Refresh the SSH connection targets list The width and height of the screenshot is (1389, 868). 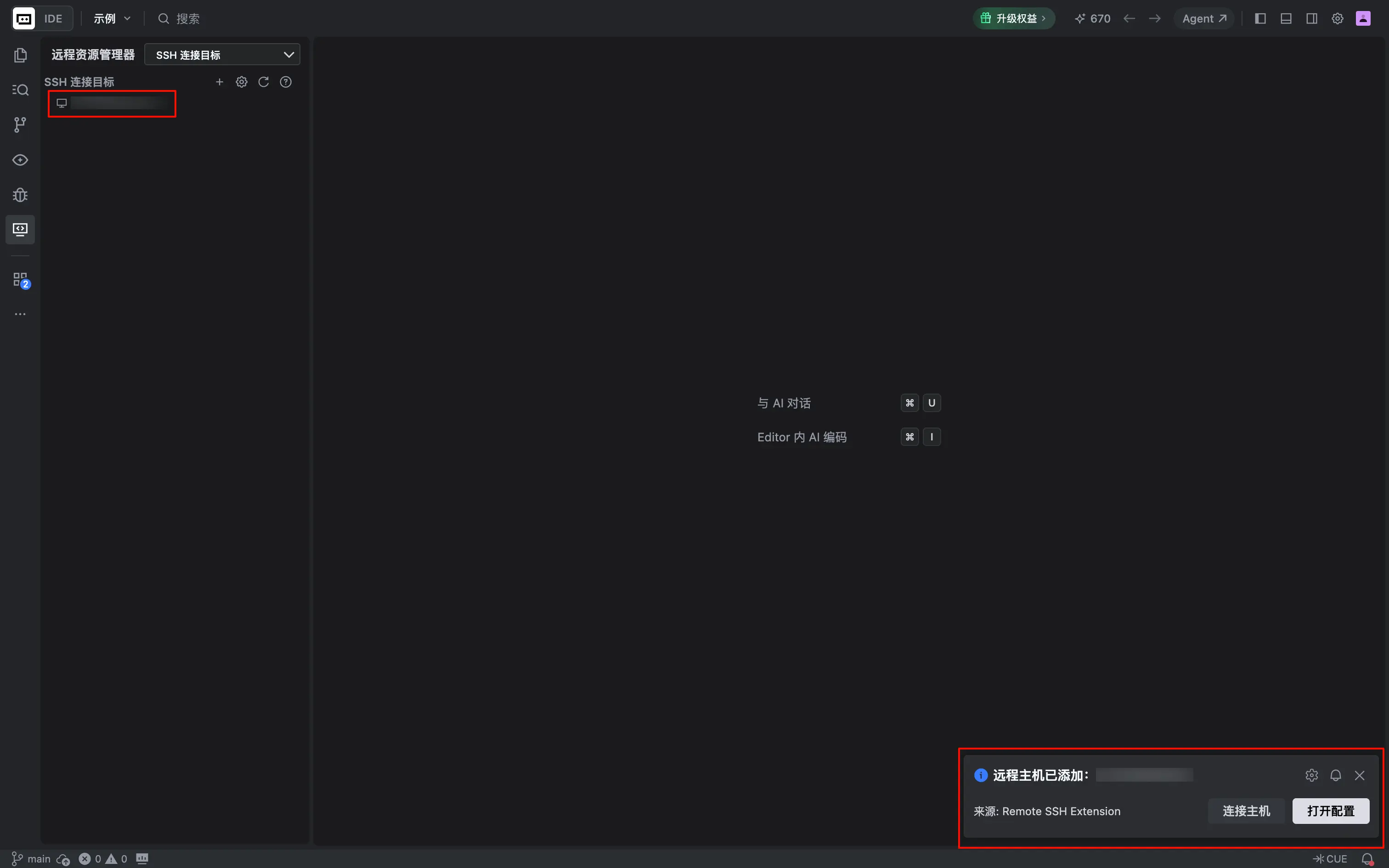(264, 82)
